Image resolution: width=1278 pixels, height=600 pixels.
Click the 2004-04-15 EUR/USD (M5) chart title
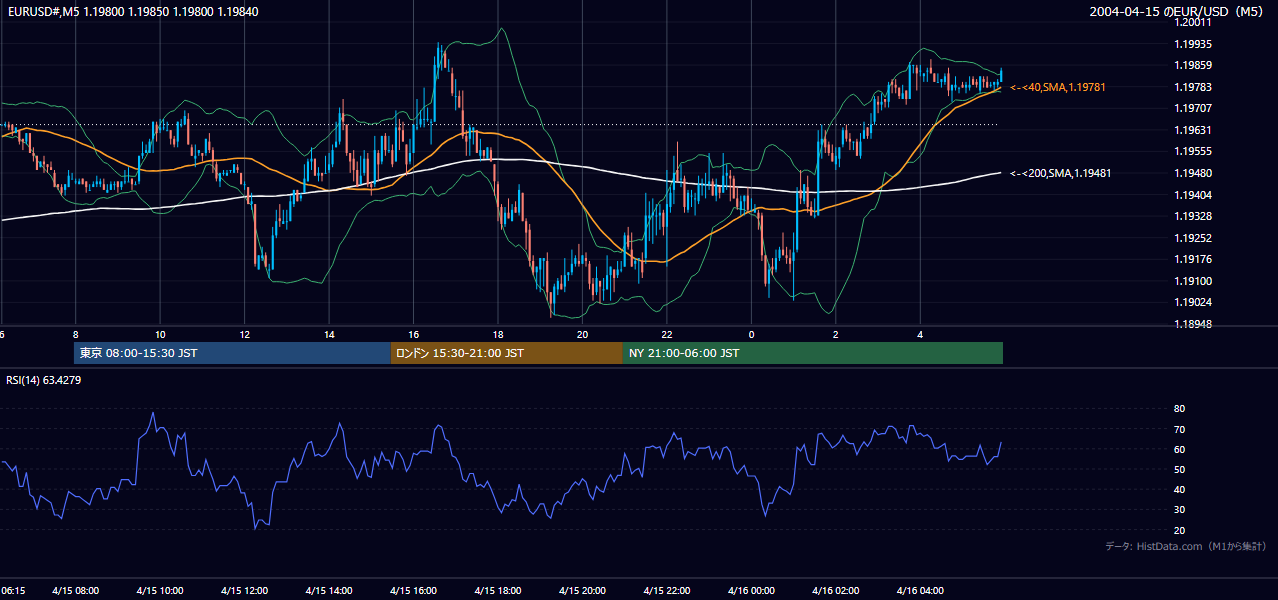tap(1177, 11)
